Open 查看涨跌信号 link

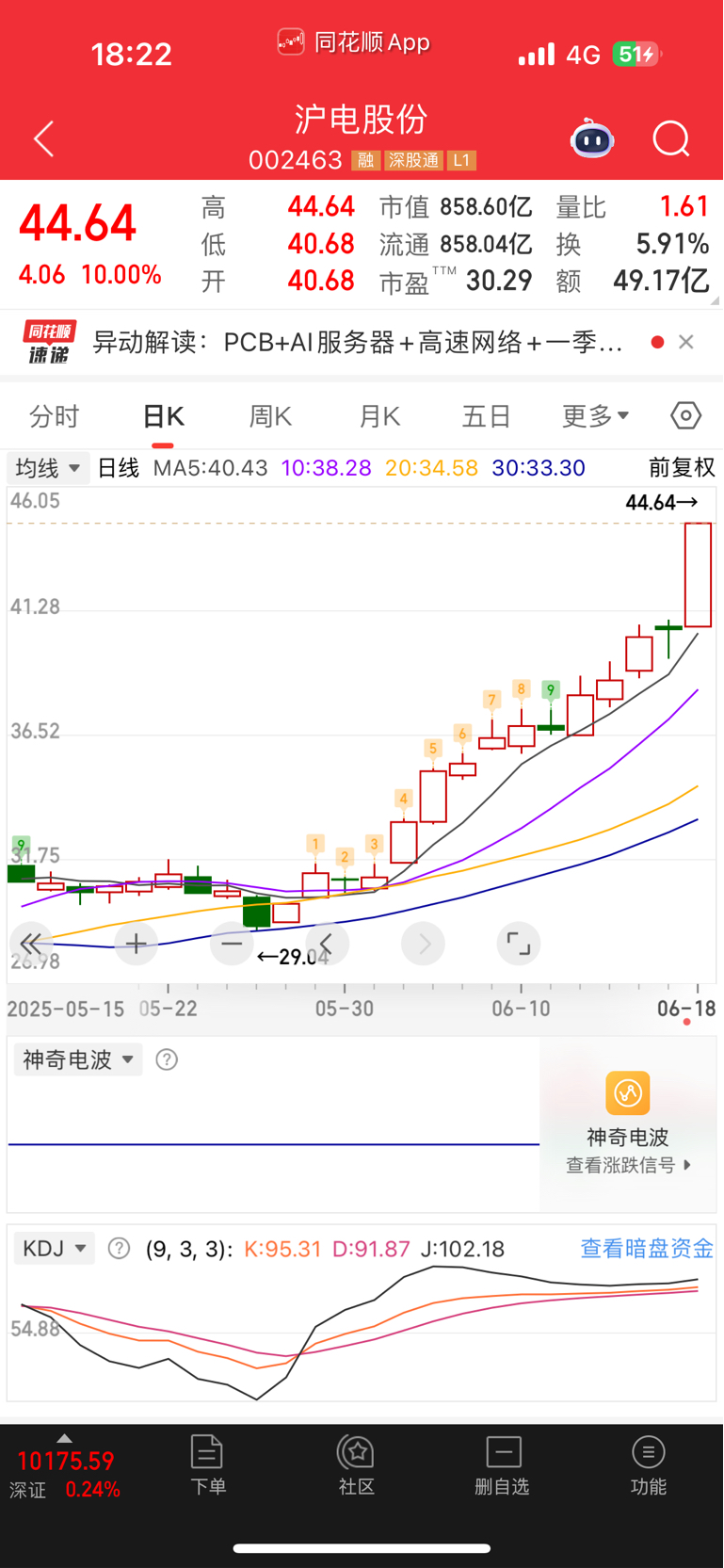click(x=629, y=1166)
